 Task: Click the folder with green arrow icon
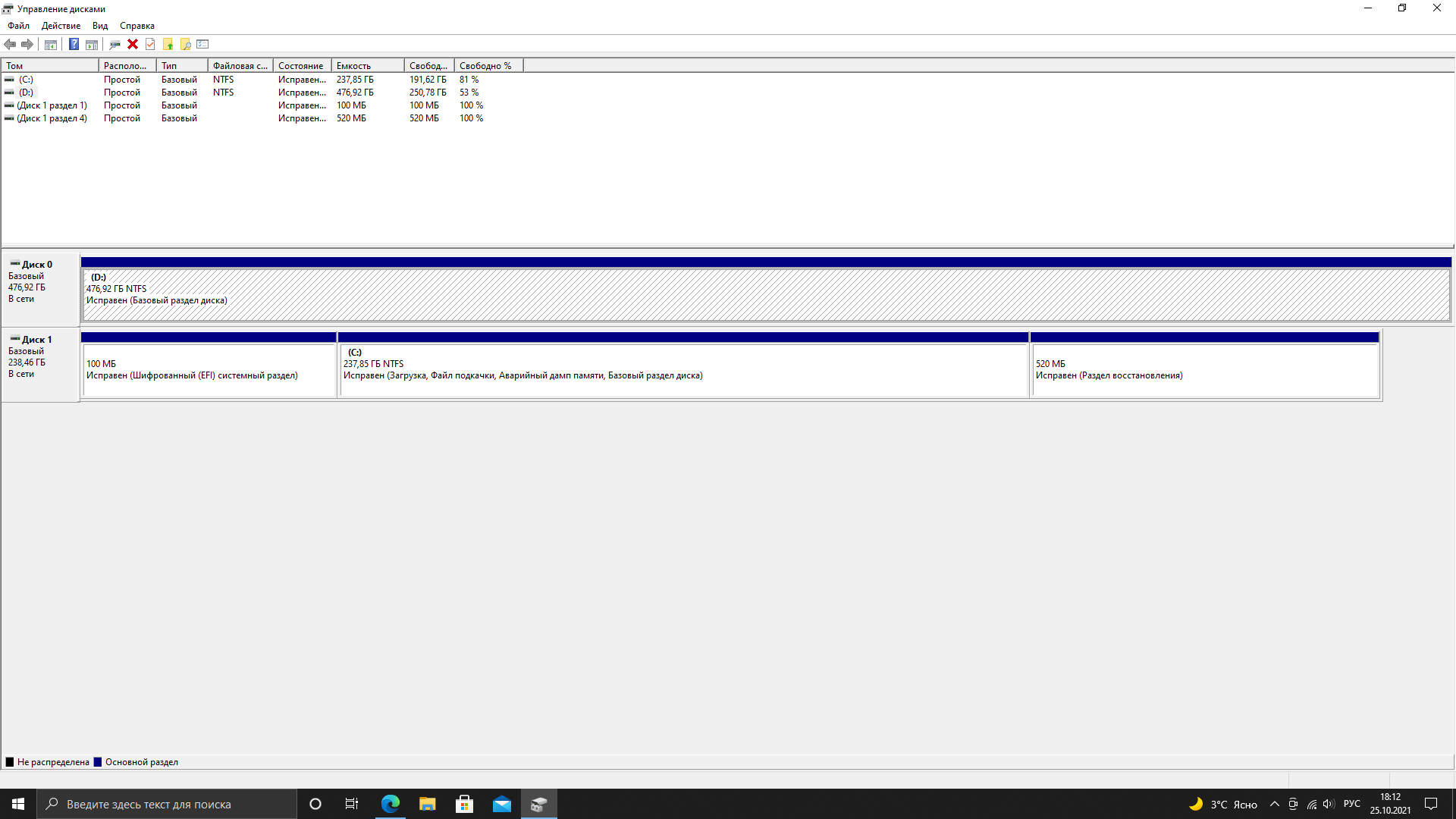click(168, 44)
